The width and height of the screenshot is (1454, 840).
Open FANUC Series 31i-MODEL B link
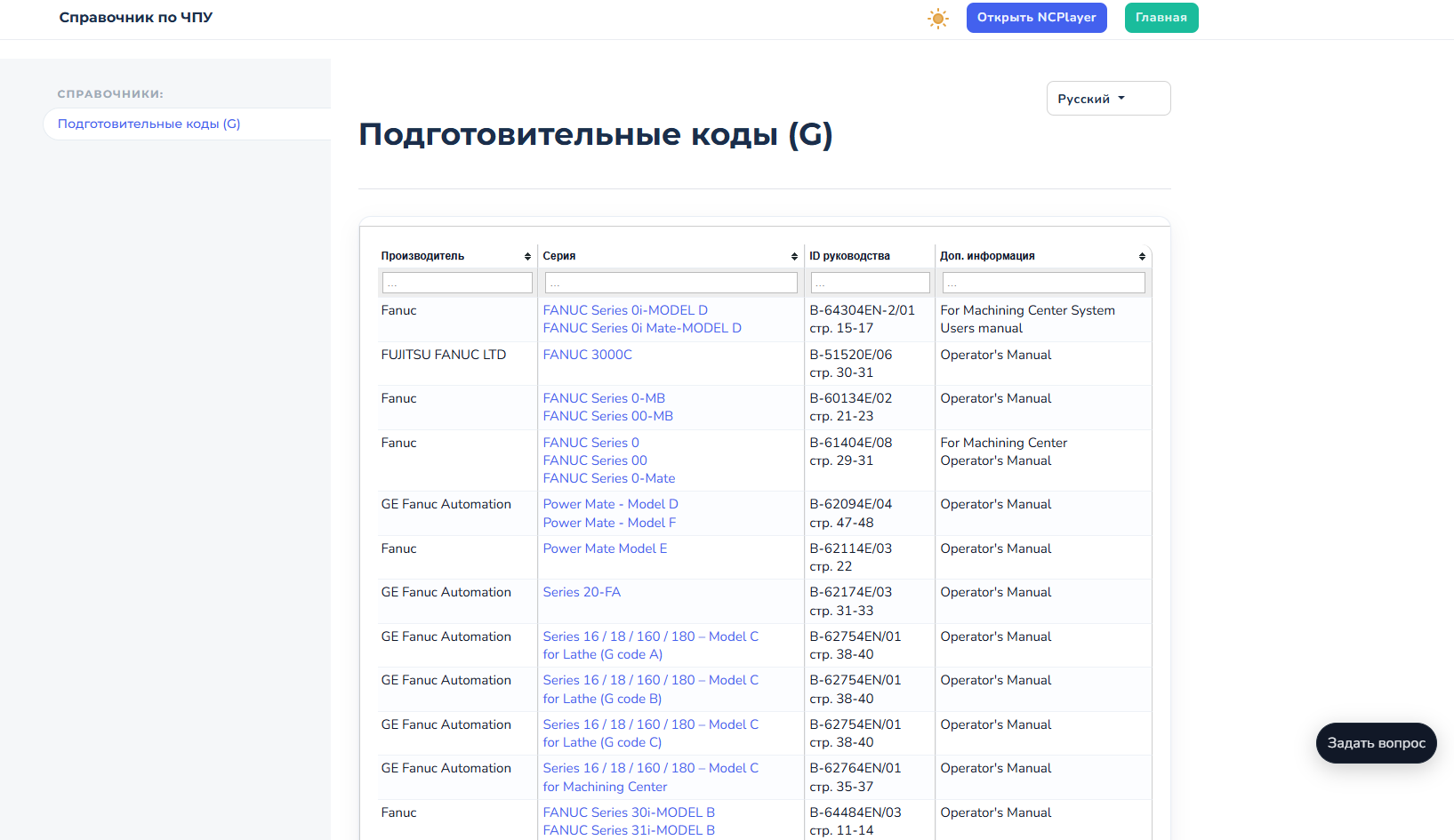(x=629, y=830)
